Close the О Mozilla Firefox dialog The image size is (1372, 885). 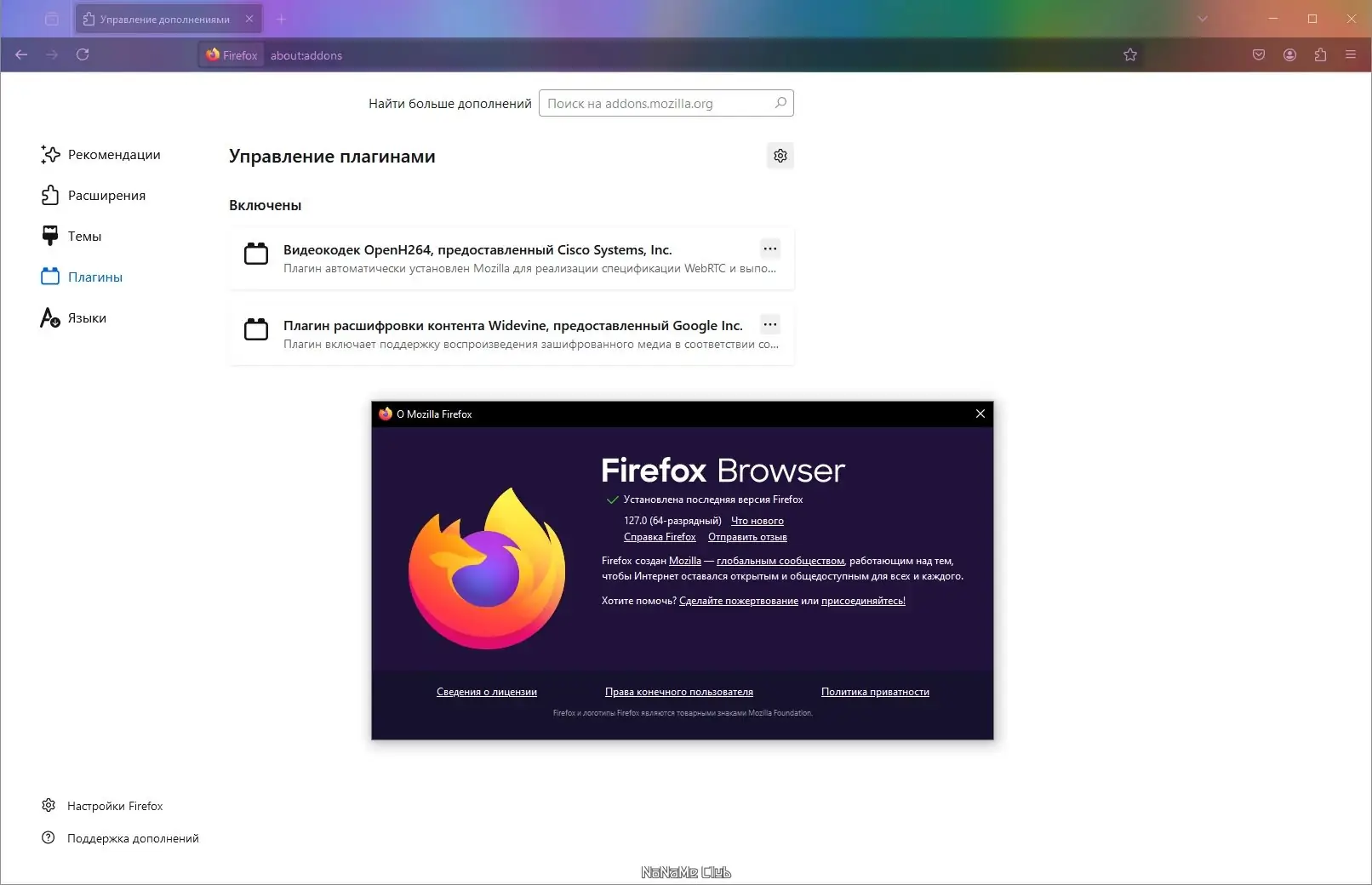pyautogui.click(x=980, y=414)
